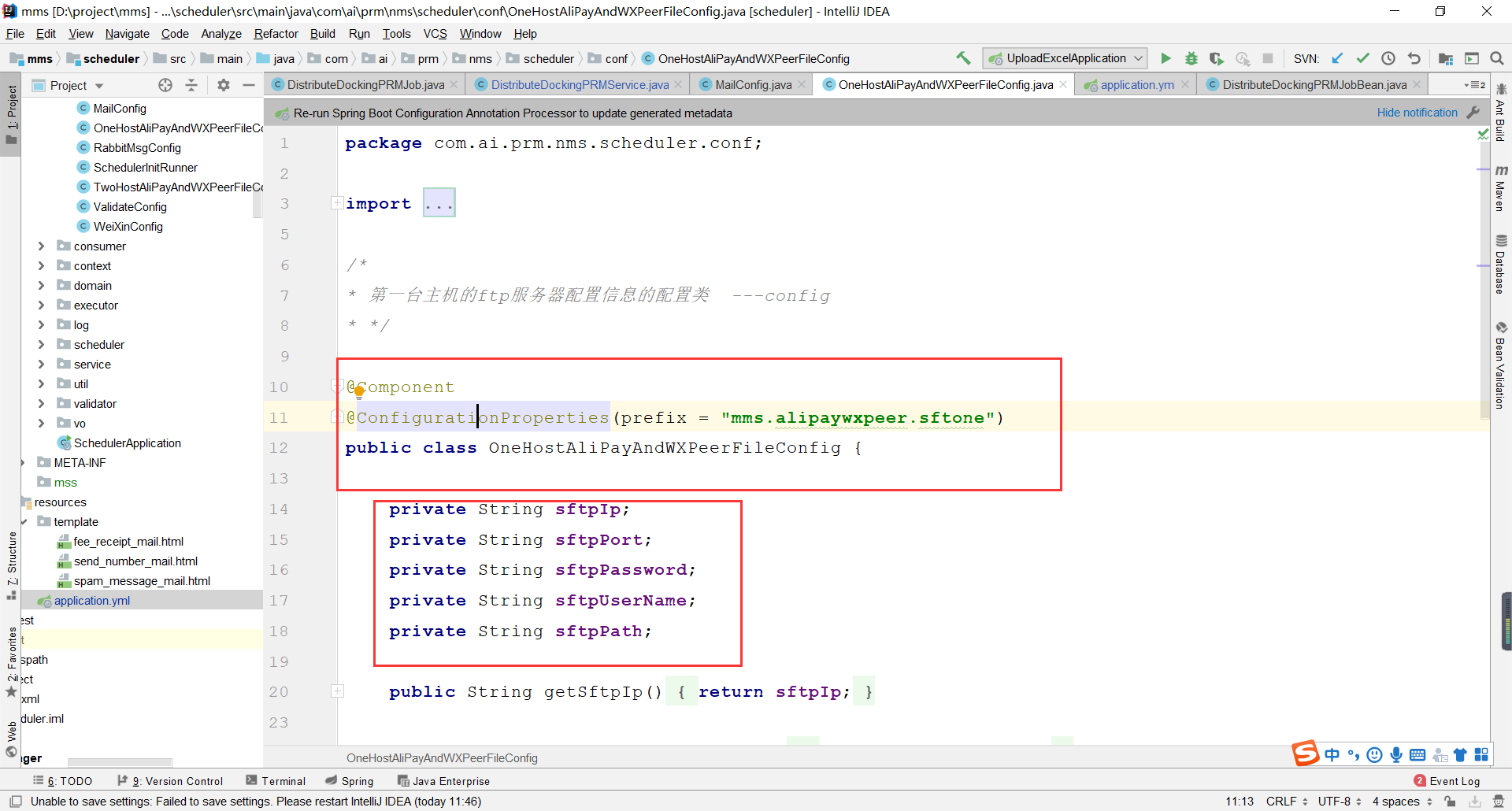Toggle read-only lock icon in status bar
This screenshot has width=1512, height=811.
click(1450, 802)
